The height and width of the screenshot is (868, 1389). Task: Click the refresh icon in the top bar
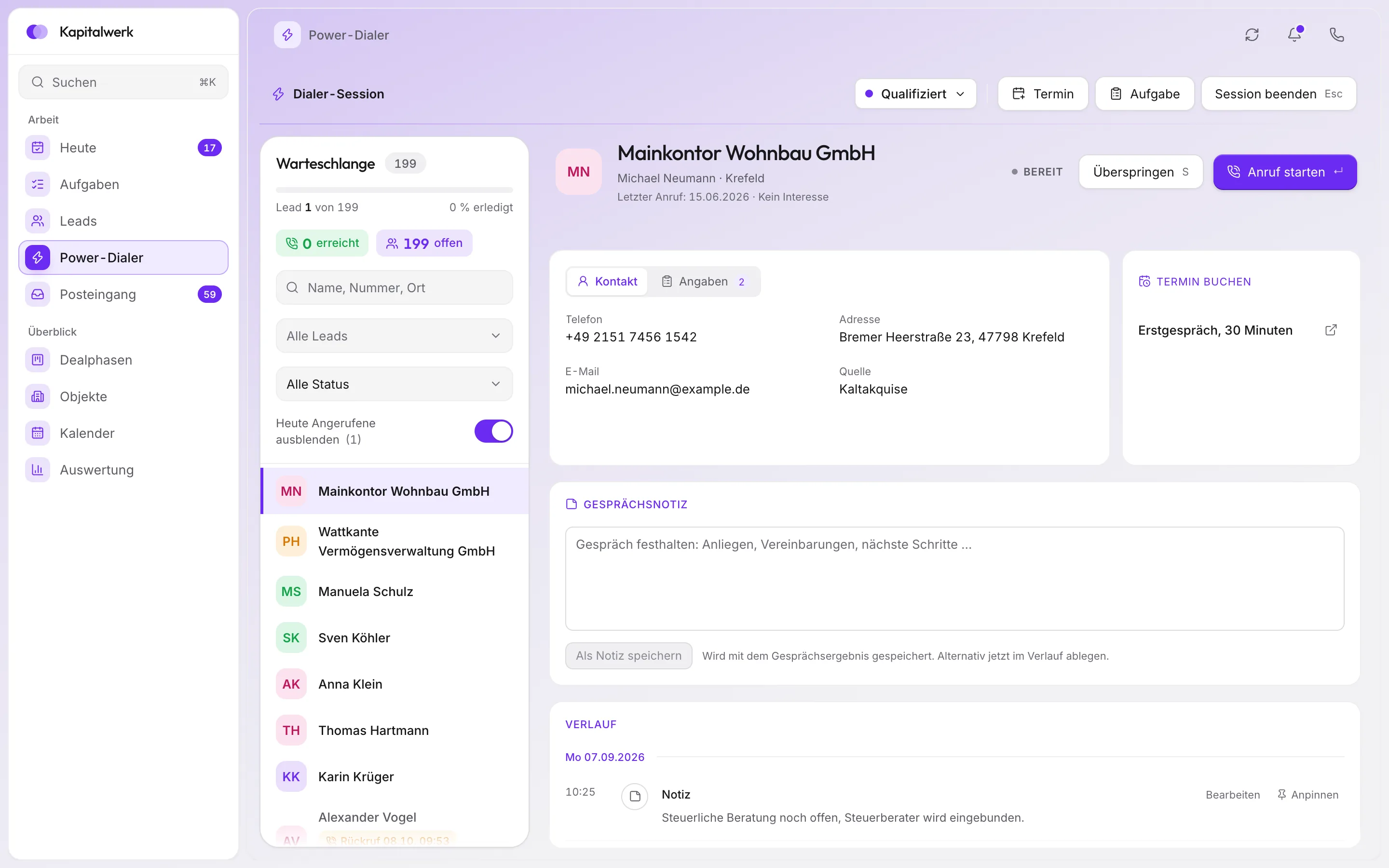[x=1252, y=35]
